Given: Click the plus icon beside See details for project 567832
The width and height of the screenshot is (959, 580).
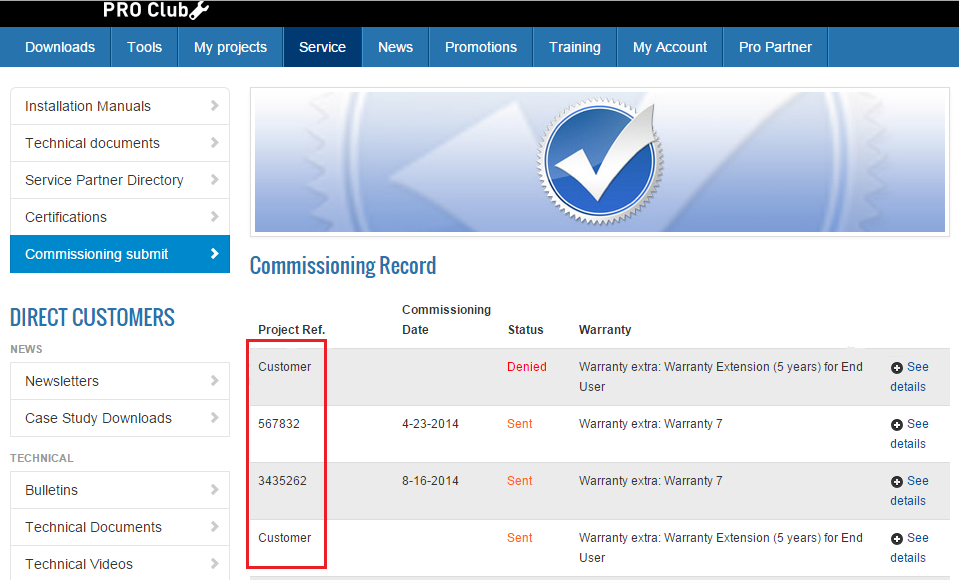Looking at the screenshot, I should coord(895,423).
